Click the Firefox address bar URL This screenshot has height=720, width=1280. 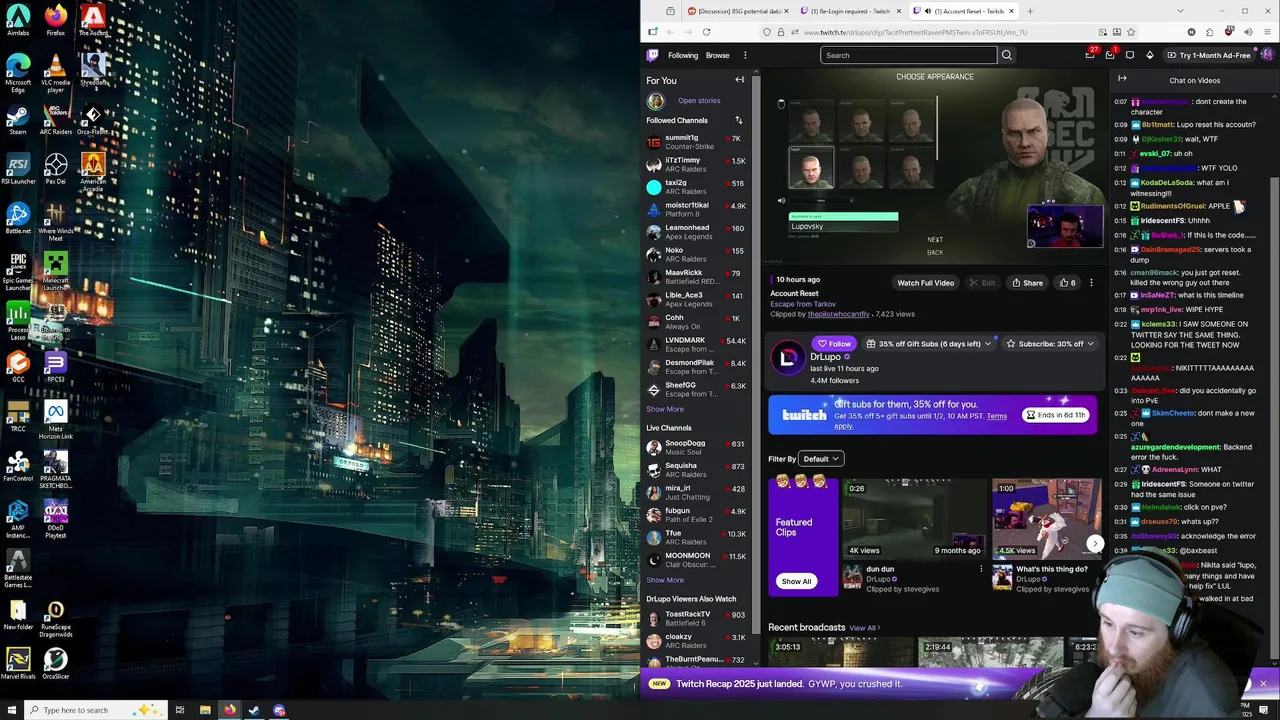pos(915,32)
